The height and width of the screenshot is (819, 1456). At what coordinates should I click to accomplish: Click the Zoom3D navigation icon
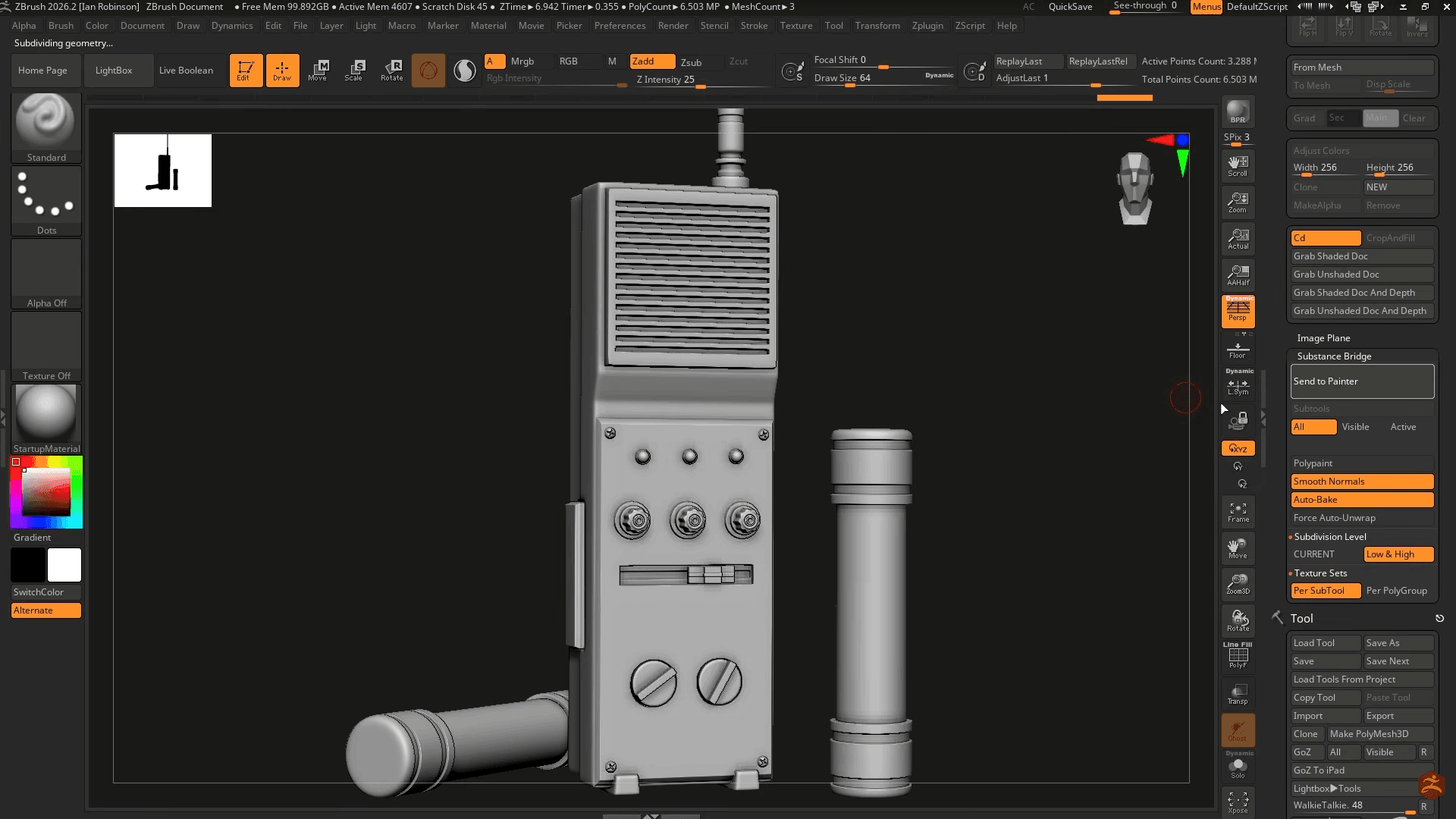click(1238, 584)
